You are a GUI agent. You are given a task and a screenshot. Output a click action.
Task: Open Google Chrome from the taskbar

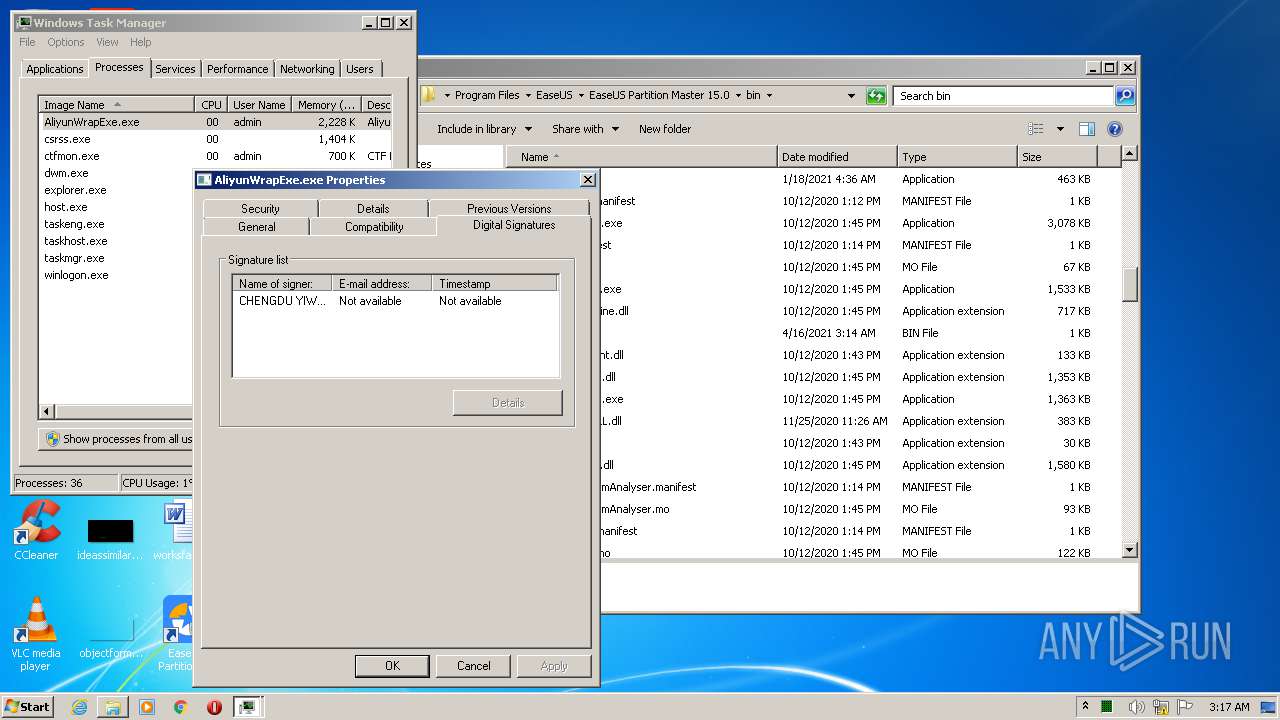pyautogui.click(x=181, y=707)
